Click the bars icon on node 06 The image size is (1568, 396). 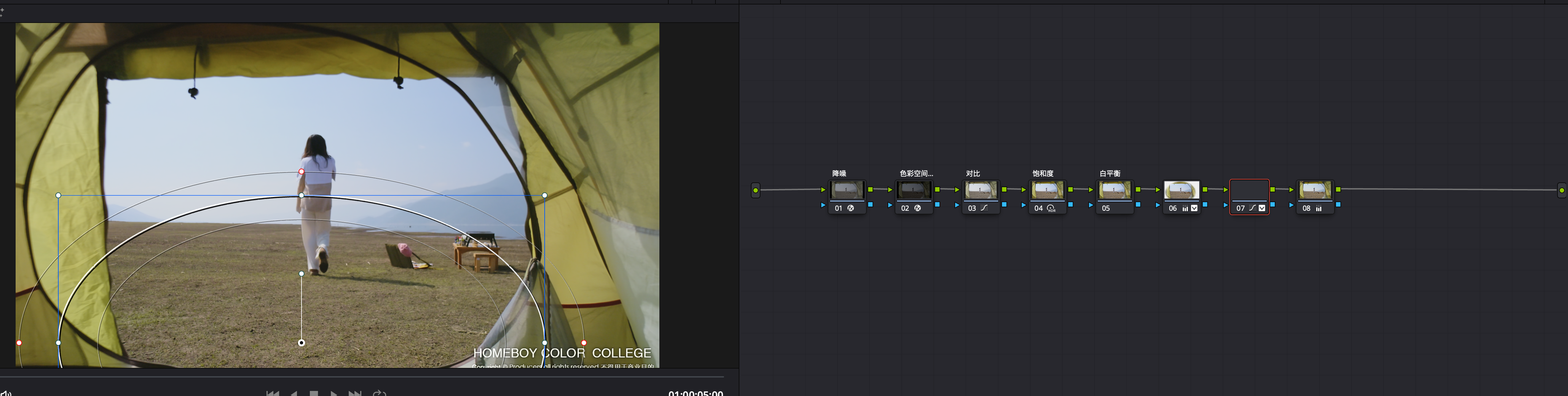(x=1185, y=208)
